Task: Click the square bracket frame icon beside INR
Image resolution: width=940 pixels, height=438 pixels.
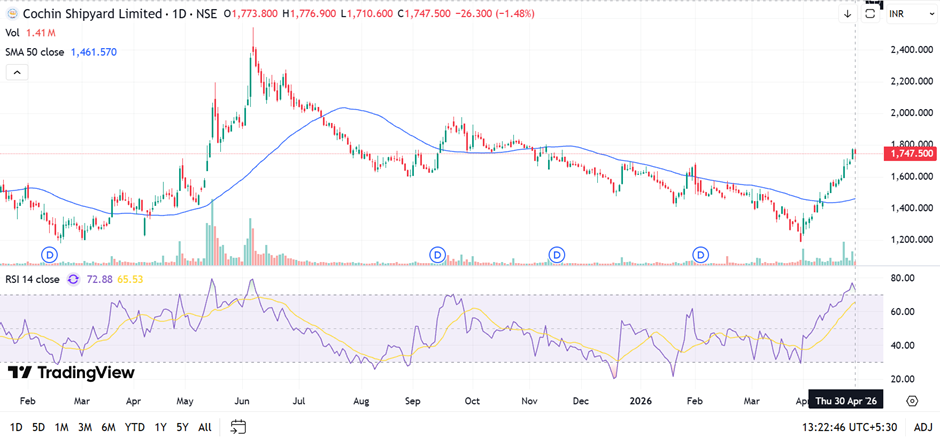Action: pyautogui.click(x=869, y=14)
